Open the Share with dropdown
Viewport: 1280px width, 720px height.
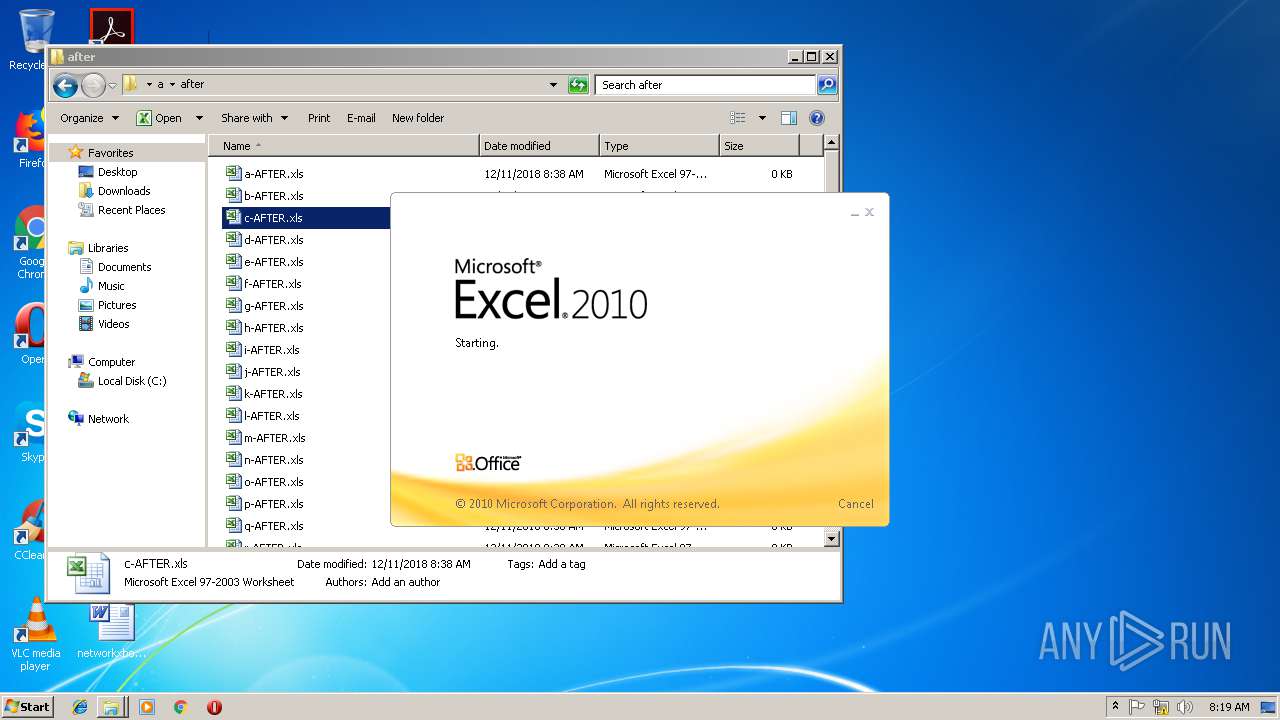(254, 118)
